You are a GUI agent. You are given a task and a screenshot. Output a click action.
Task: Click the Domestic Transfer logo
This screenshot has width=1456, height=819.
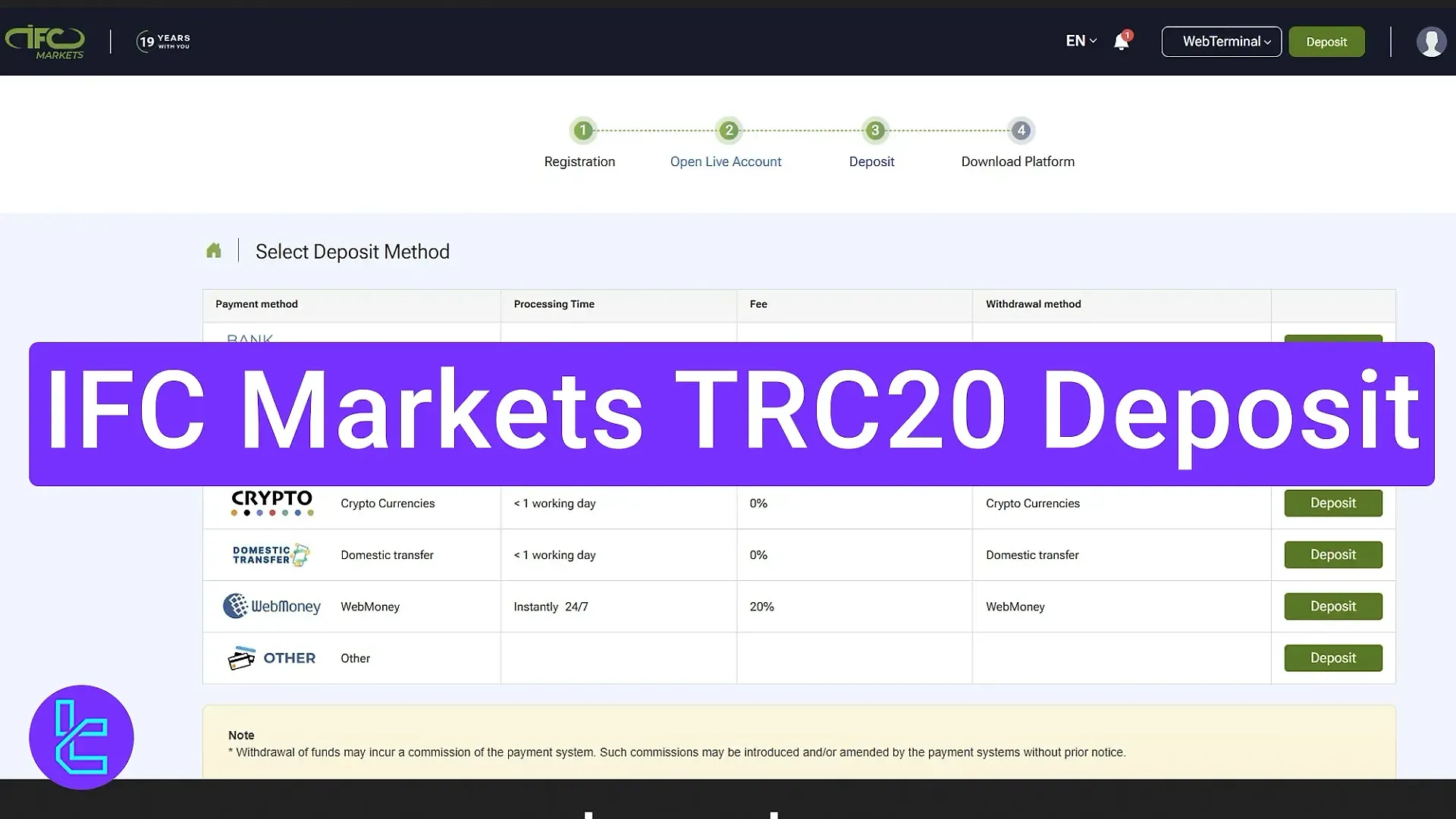tap(271, 555)
